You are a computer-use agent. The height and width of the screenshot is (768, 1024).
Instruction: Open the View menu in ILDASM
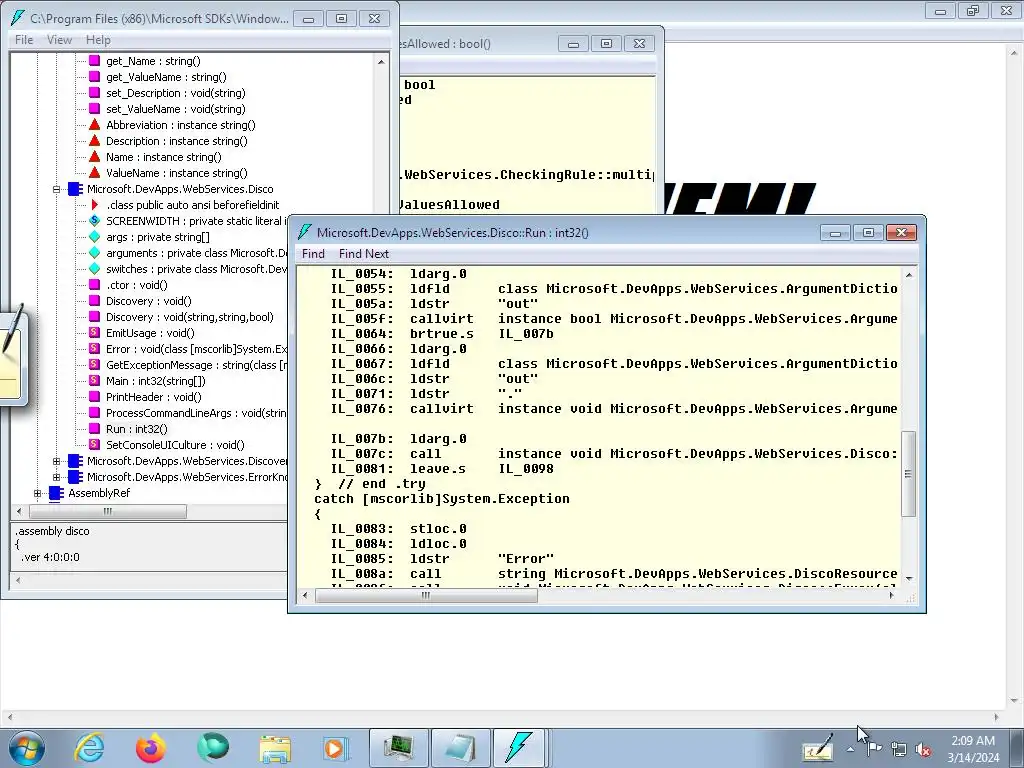click(59, 40)
